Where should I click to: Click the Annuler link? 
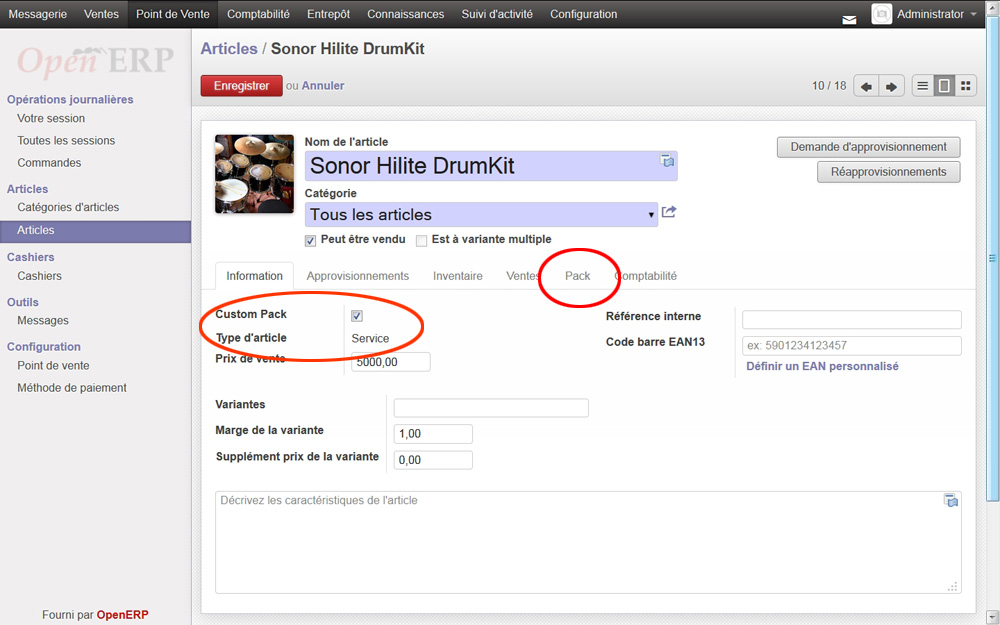pos(323,85)
